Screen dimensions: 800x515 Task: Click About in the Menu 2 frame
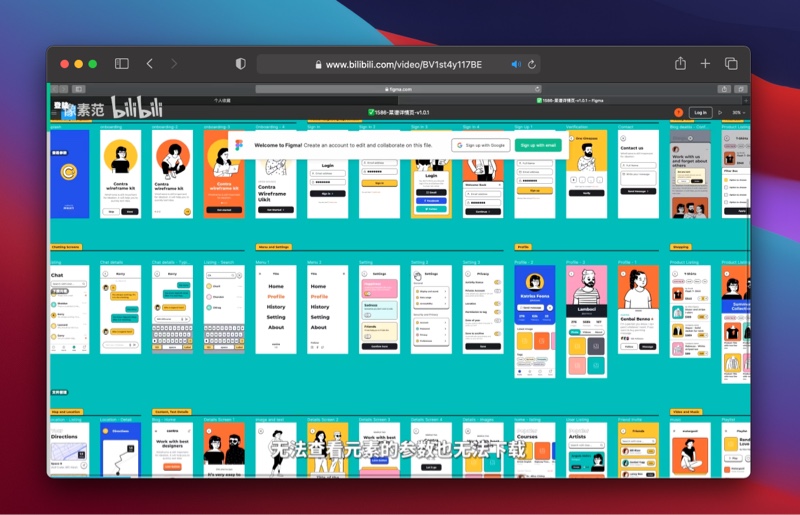[x=318, y=327]
